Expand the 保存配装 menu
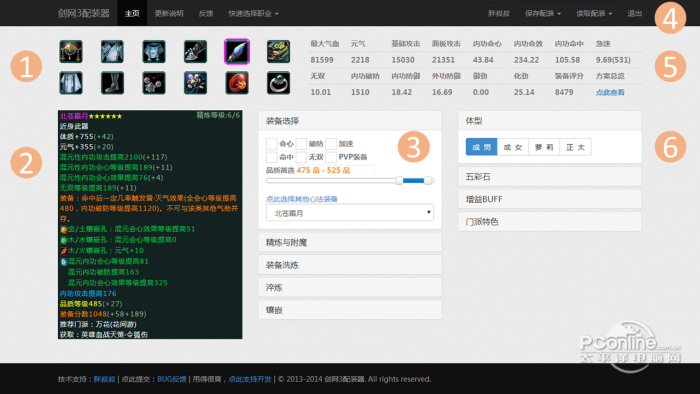This screenshot has width=700, height=394. tap(543, 13)
